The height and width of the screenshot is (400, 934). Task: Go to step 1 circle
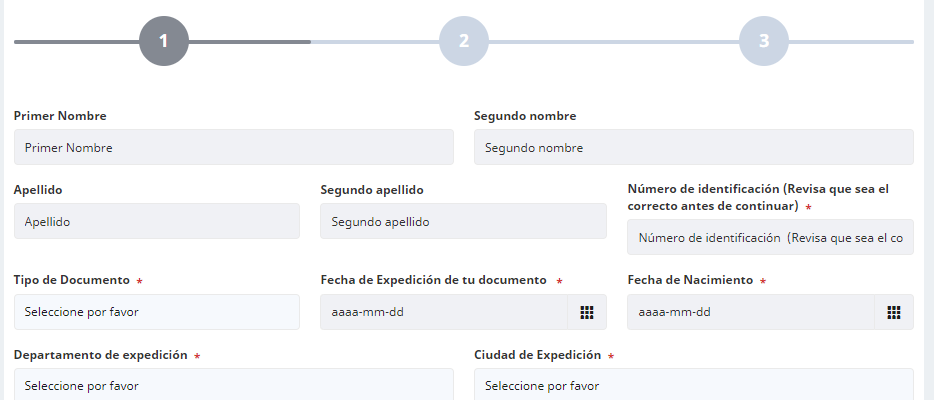point(164,41)
